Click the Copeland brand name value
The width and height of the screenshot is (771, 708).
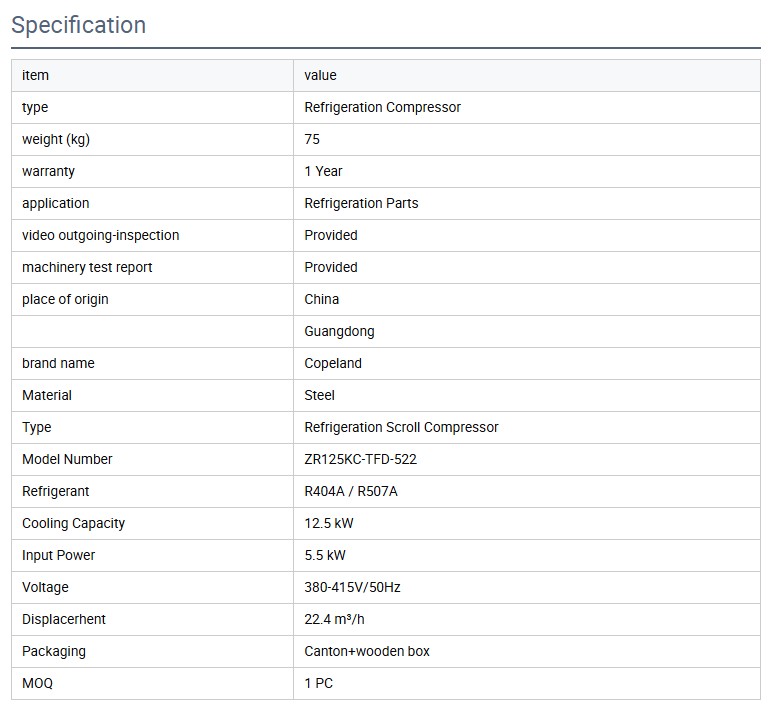click(x=333, y=363)
